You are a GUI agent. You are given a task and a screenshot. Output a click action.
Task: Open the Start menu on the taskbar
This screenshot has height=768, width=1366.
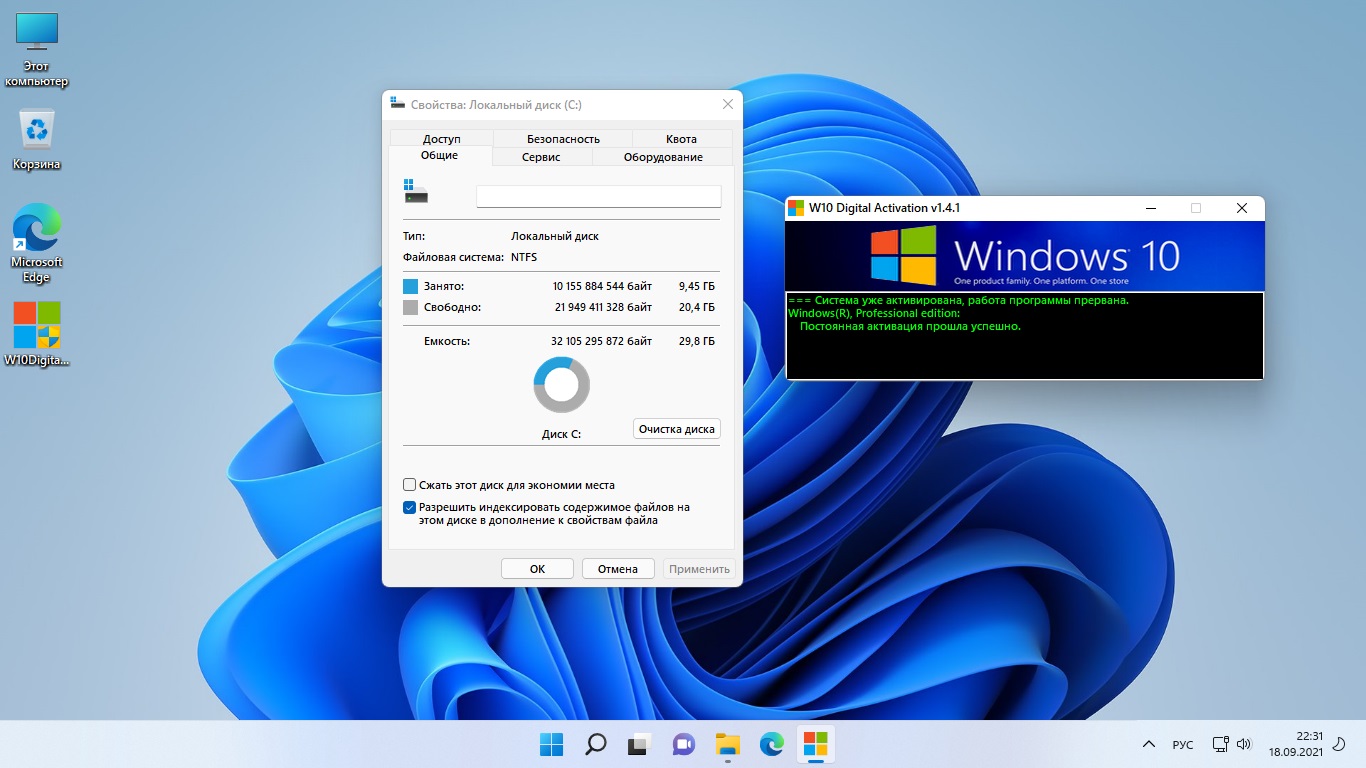(x=551, y=744)
